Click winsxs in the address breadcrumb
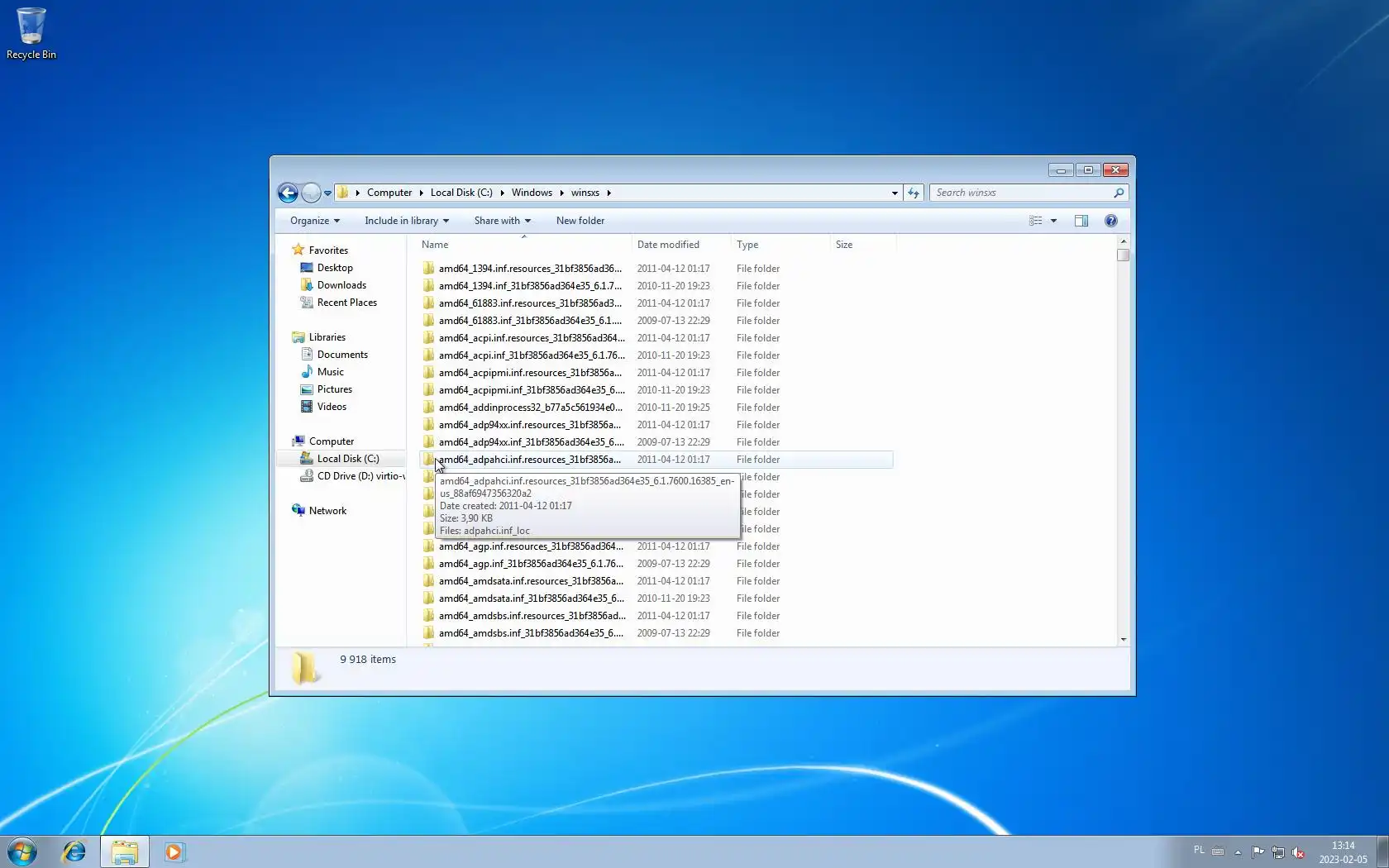 (585, 193)
